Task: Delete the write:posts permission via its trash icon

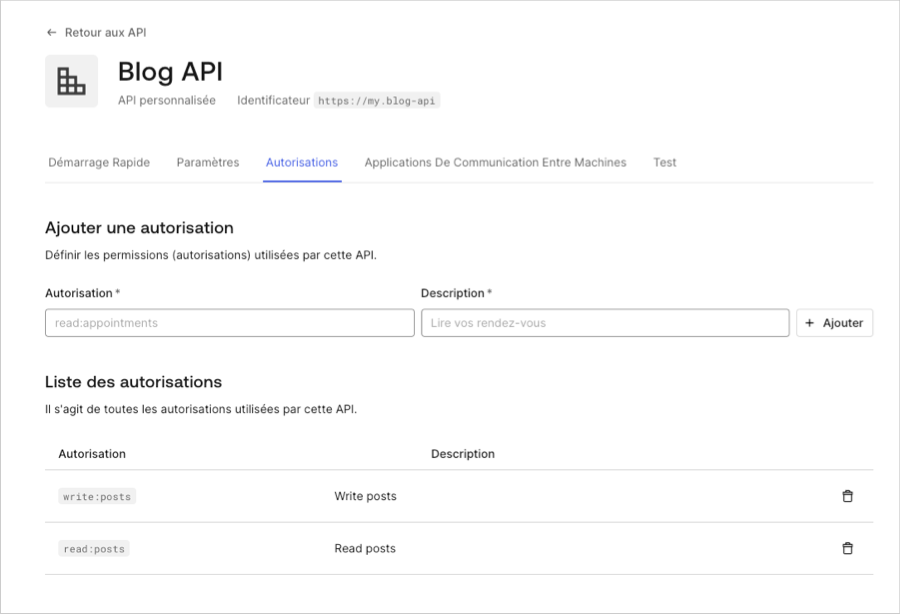Action: point(847,495)
